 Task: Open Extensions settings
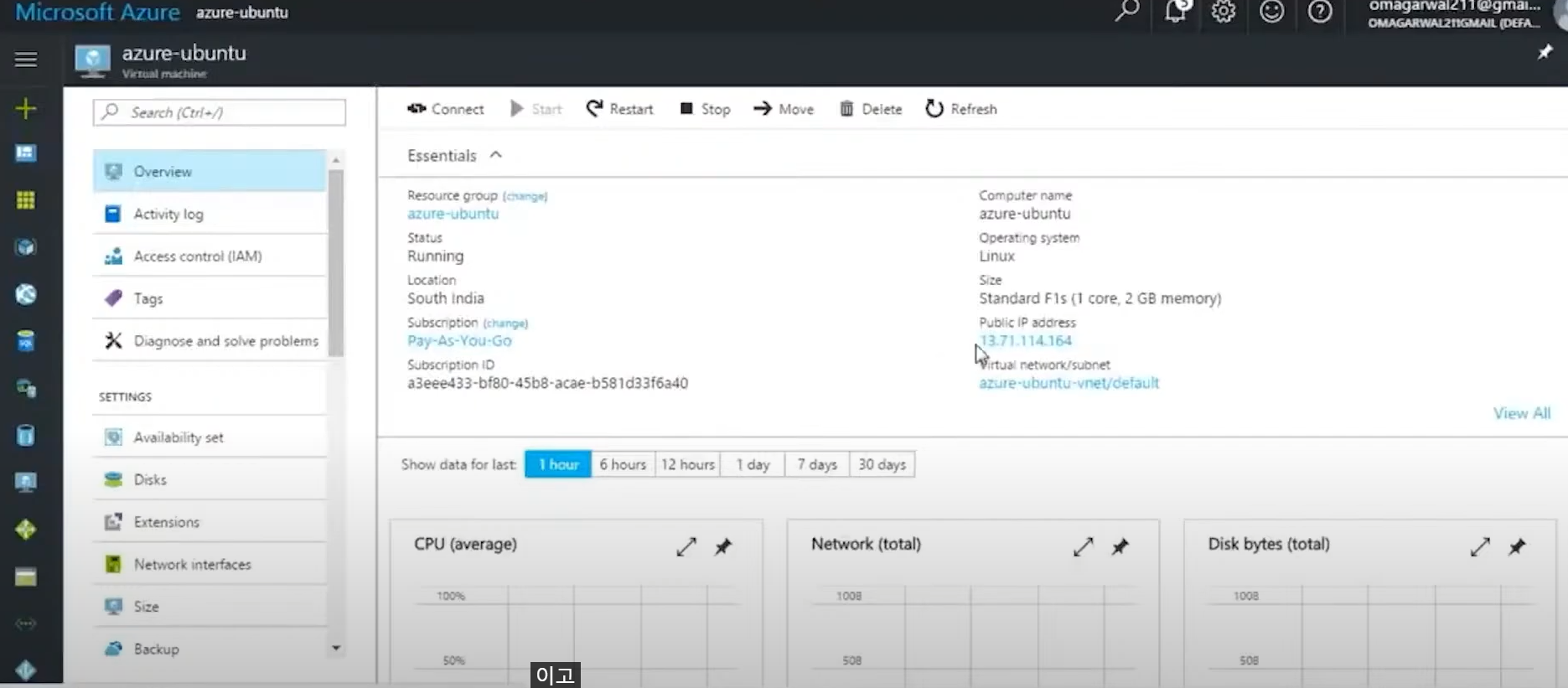coord(210,521)
